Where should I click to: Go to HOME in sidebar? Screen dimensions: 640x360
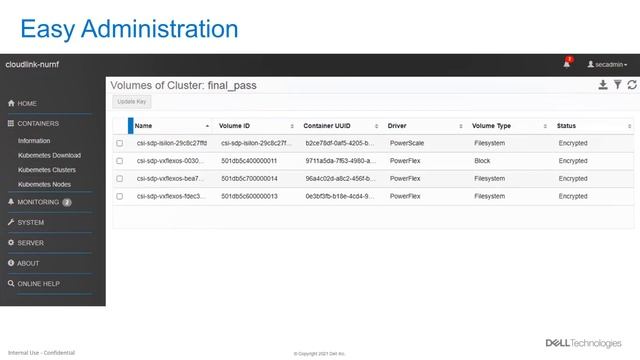tap(27, 104)
